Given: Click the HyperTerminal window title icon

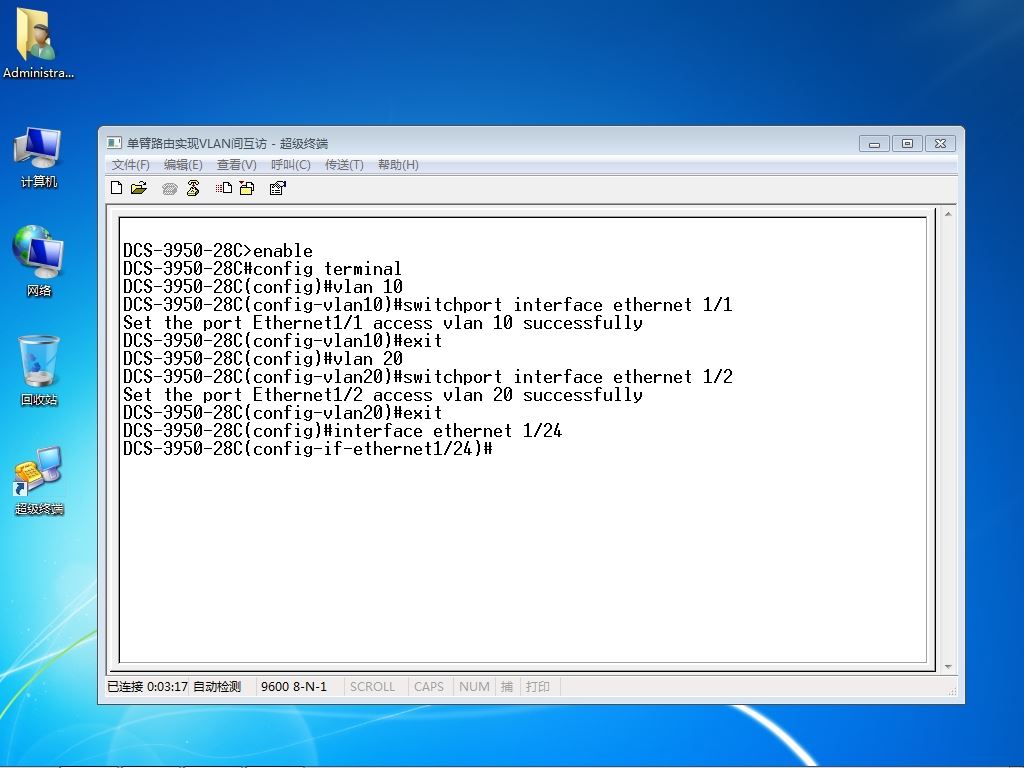Looking at the screenshot, I should [x=114, y=143].
